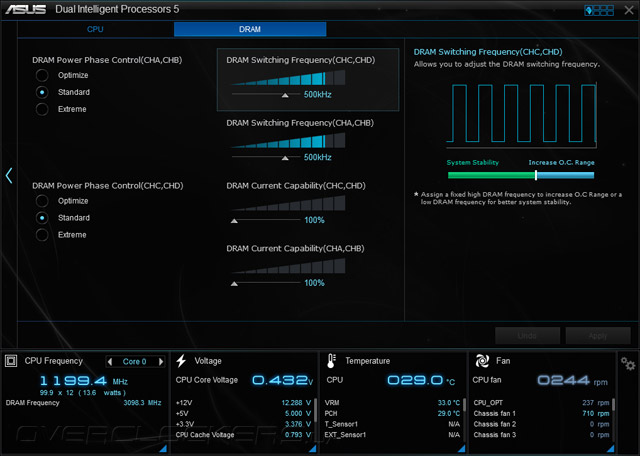Click the CPU Core Voltage reading

(282, 380)
